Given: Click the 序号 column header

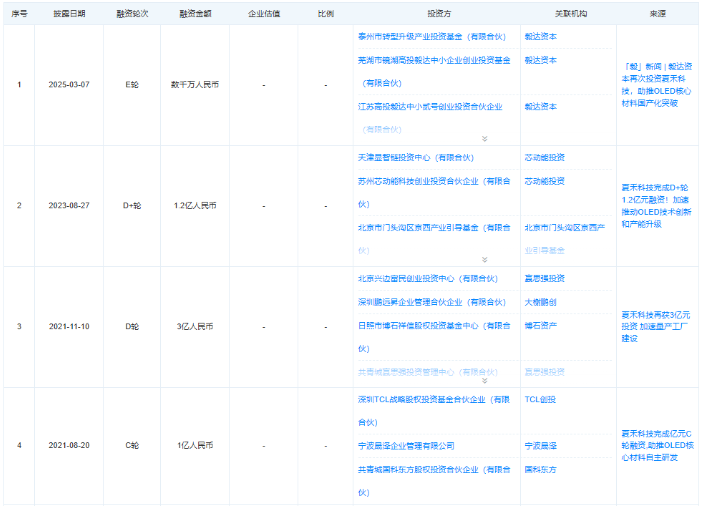Looking at the screenshot, I should click(19, 14).
